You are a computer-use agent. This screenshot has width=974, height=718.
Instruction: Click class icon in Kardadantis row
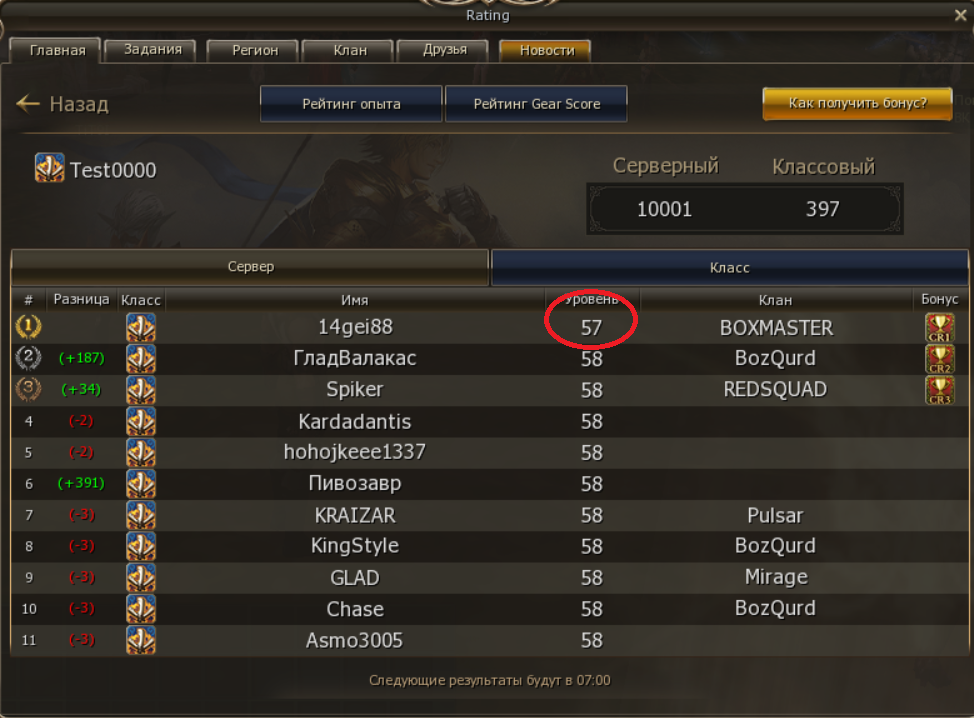click(141, 421)
